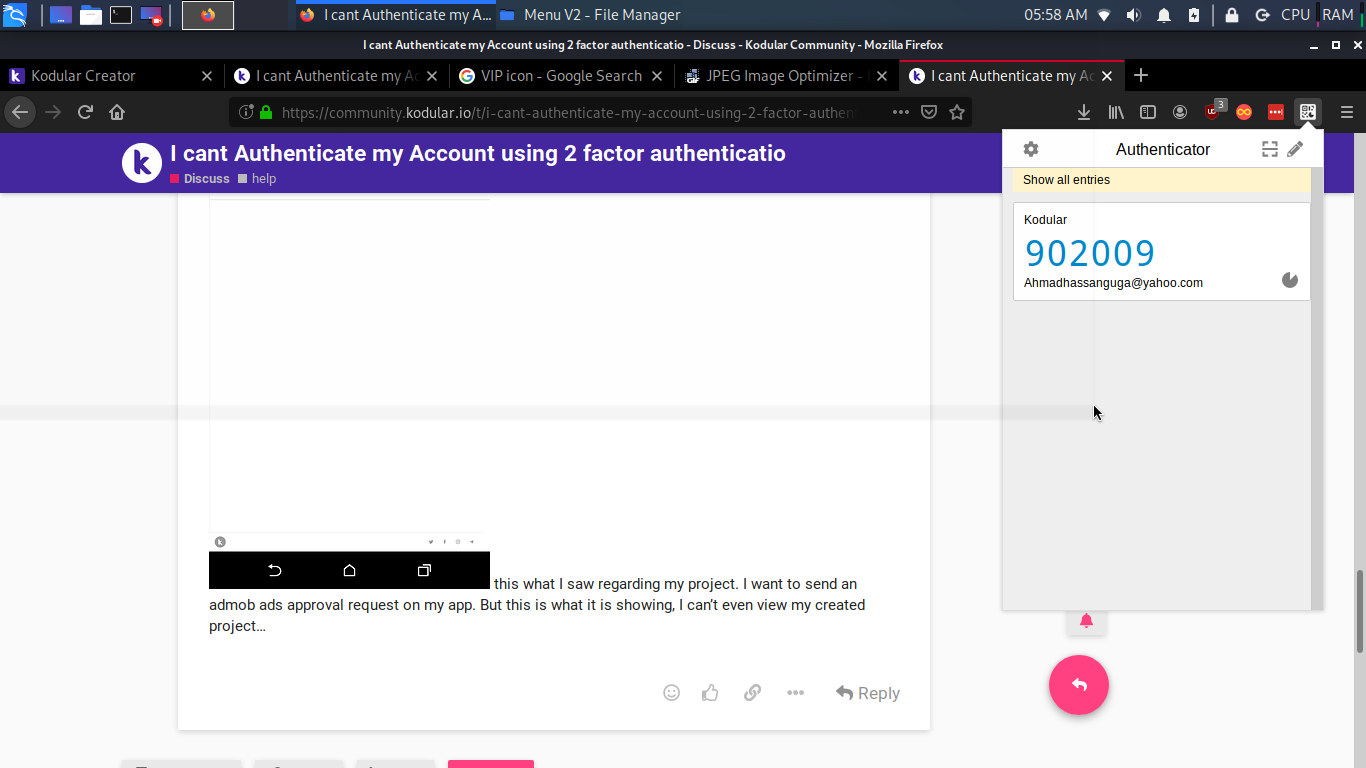Copy the post share link icon
The height and width of the screenshot is (768, 1366).
(x=753, y=693)
